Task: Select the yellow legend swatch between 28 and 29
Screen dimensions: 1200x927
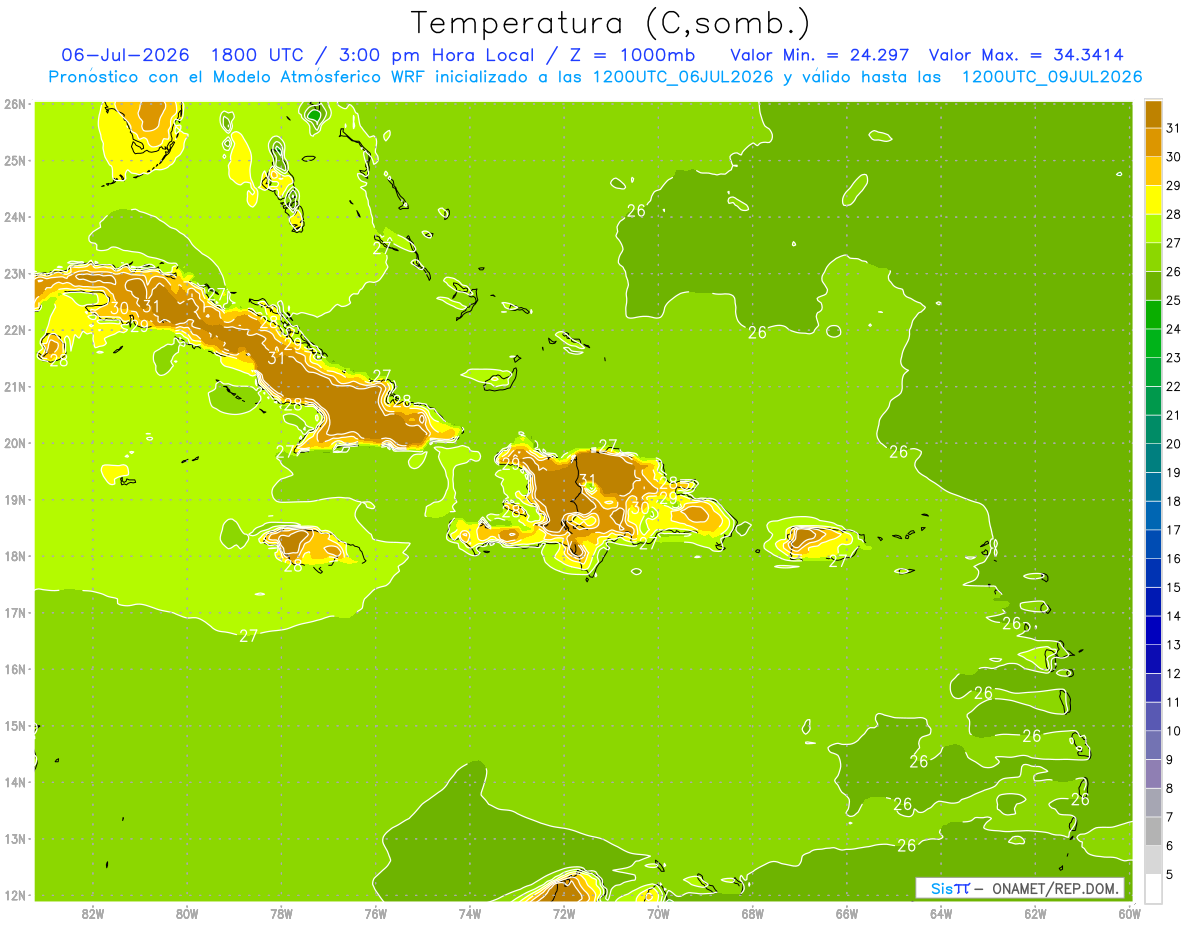Action: pyautogui.click(x=1153, y=200)
